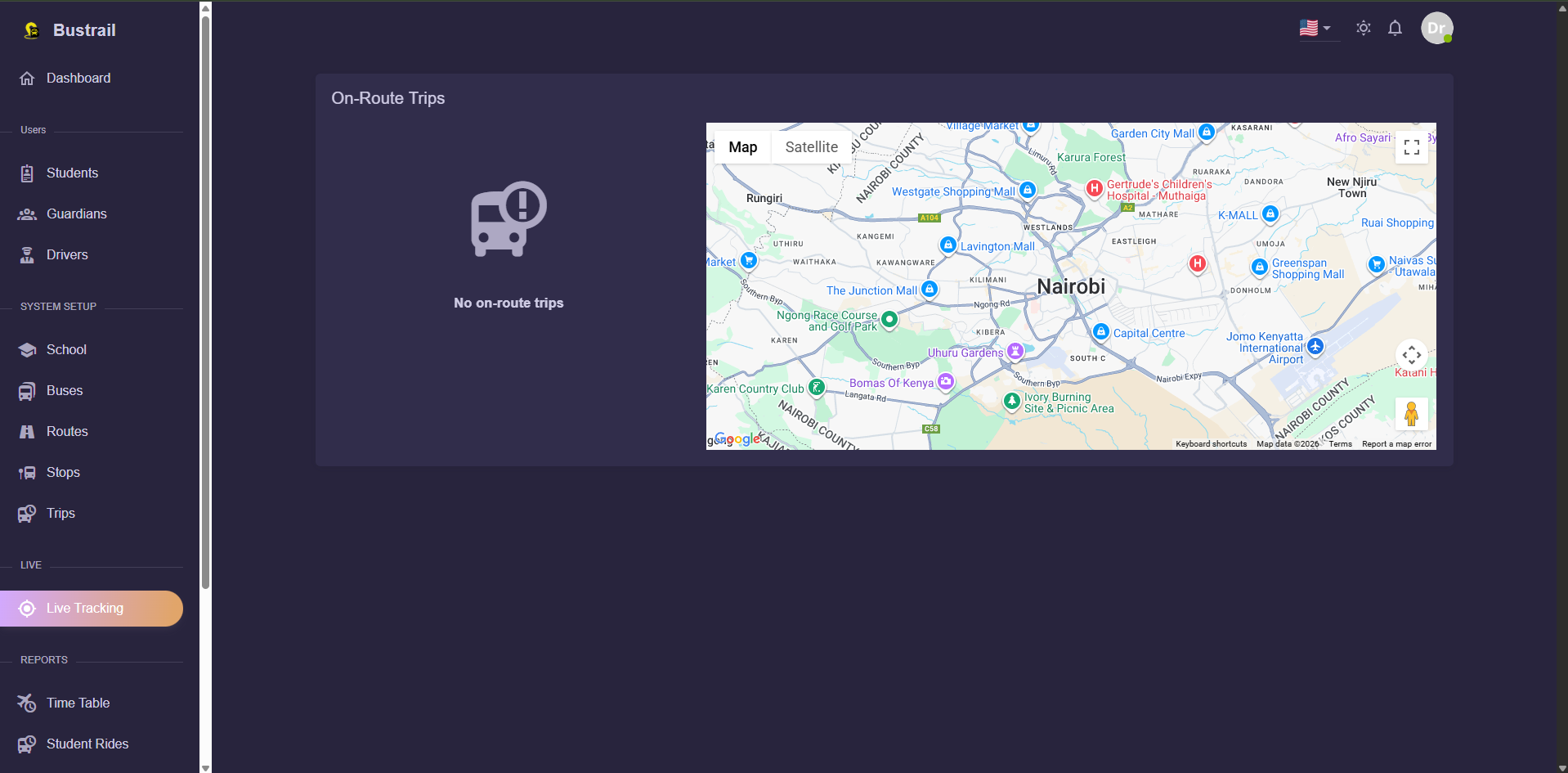Open Google Maps Terms link
The width and height of the screenshot is (1568, 773).
coord(1339,443)
